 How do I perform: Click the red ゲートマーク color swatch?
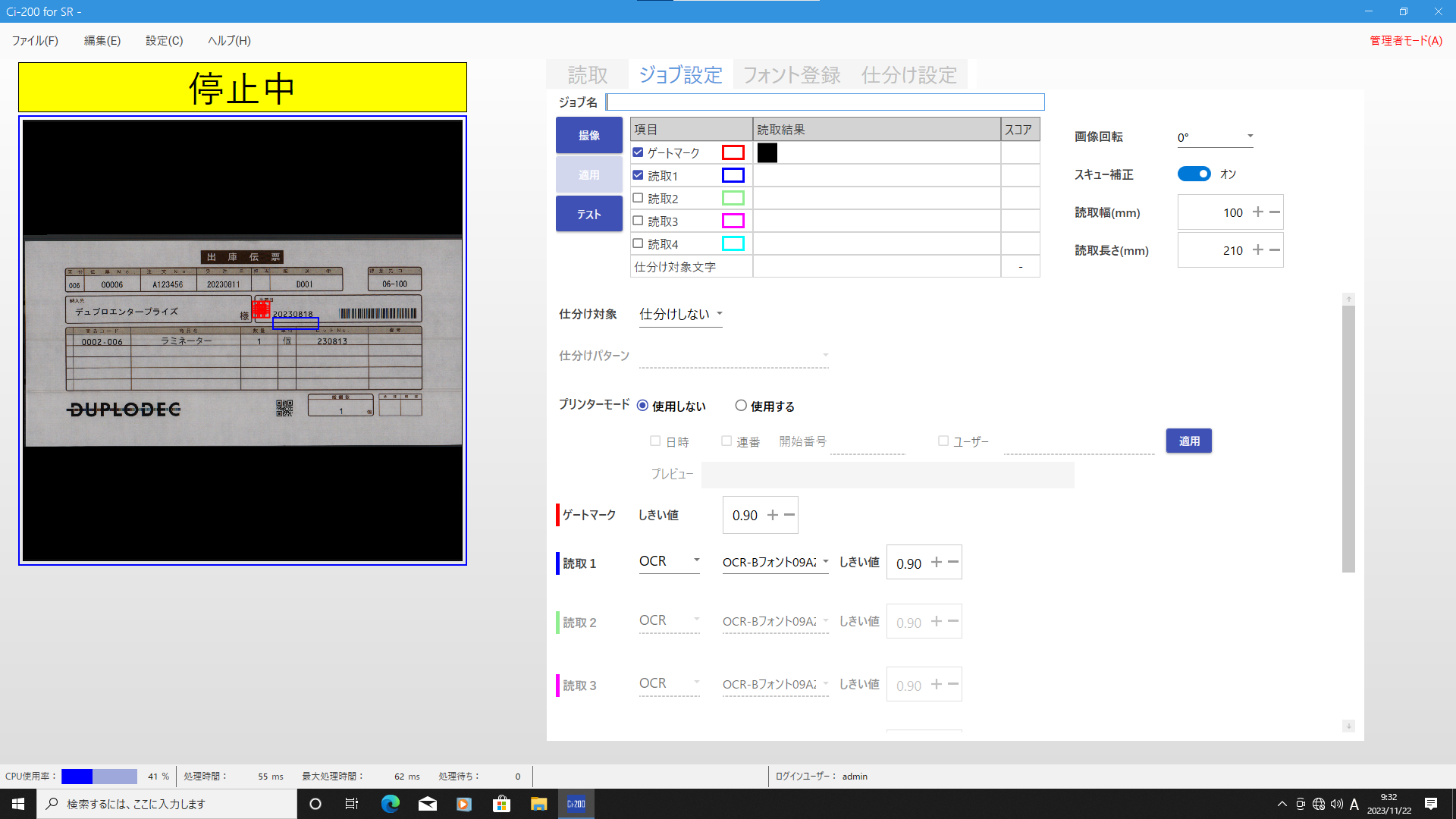[x=733, y=152]
